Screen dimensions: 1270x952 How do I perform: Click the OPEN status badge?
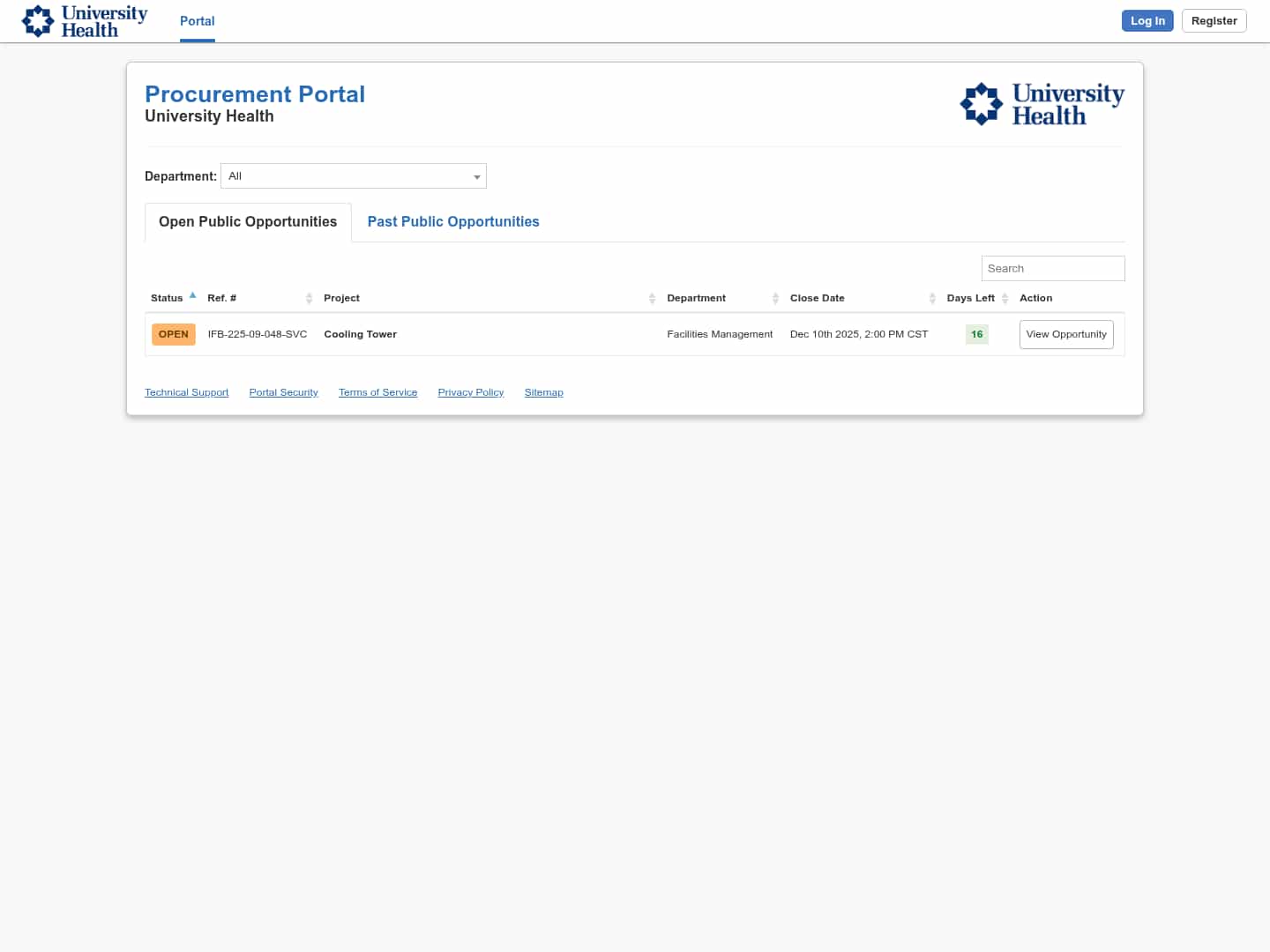(173, 334)
